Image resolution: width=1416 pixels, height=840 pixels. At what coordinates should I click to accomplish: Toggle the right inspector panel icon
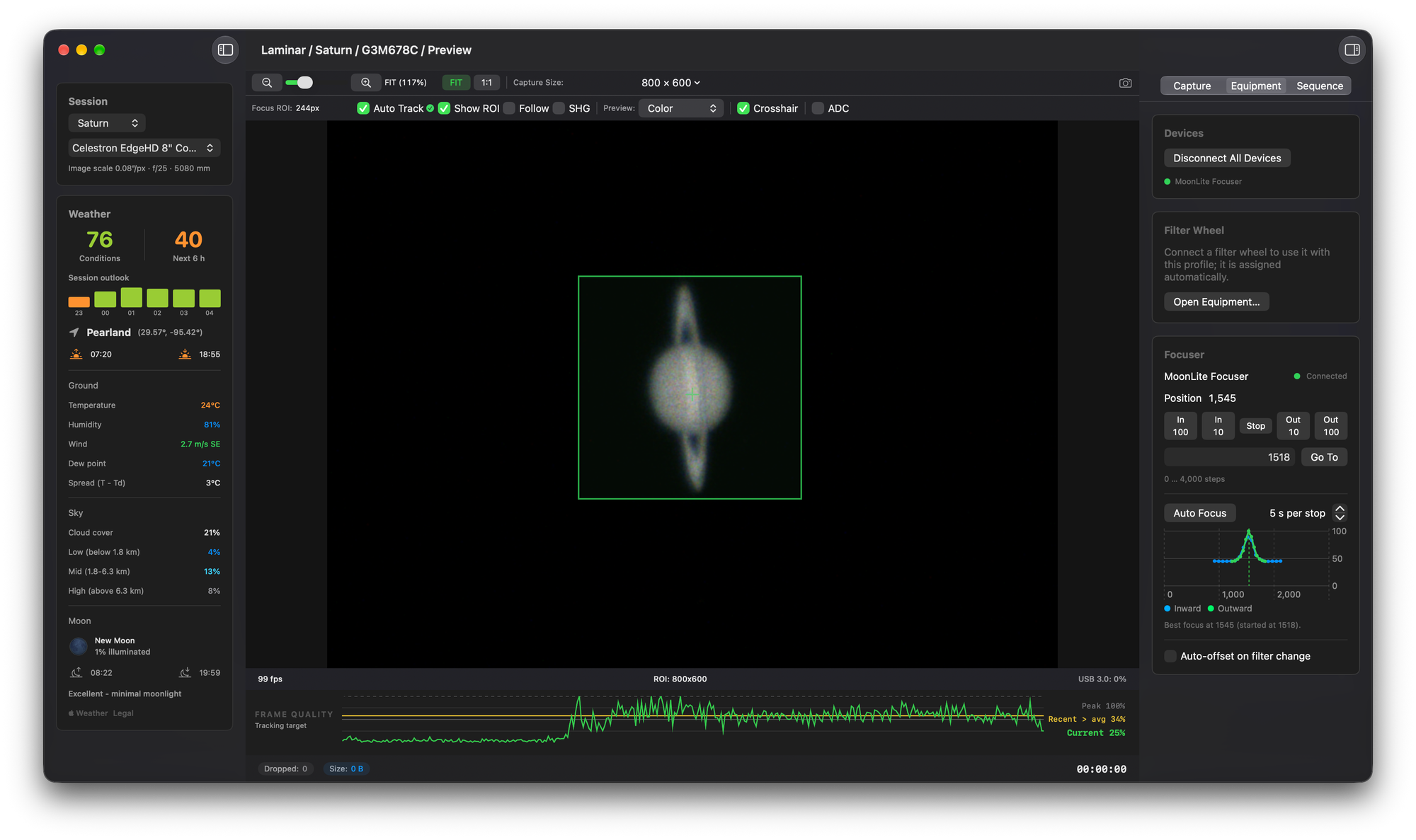click(1352, 50)
